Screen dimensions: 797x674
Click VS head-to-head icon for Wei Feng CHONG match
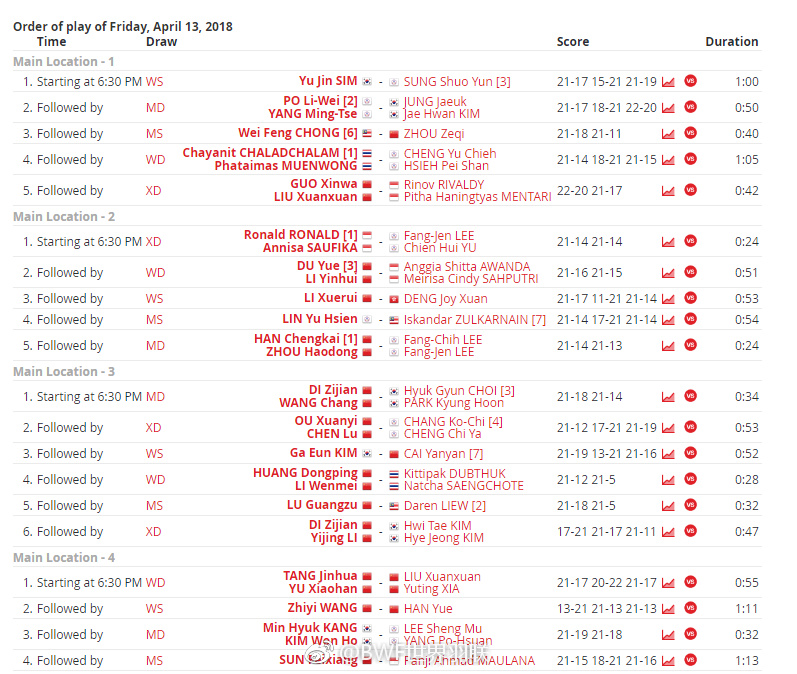[690, 134]
